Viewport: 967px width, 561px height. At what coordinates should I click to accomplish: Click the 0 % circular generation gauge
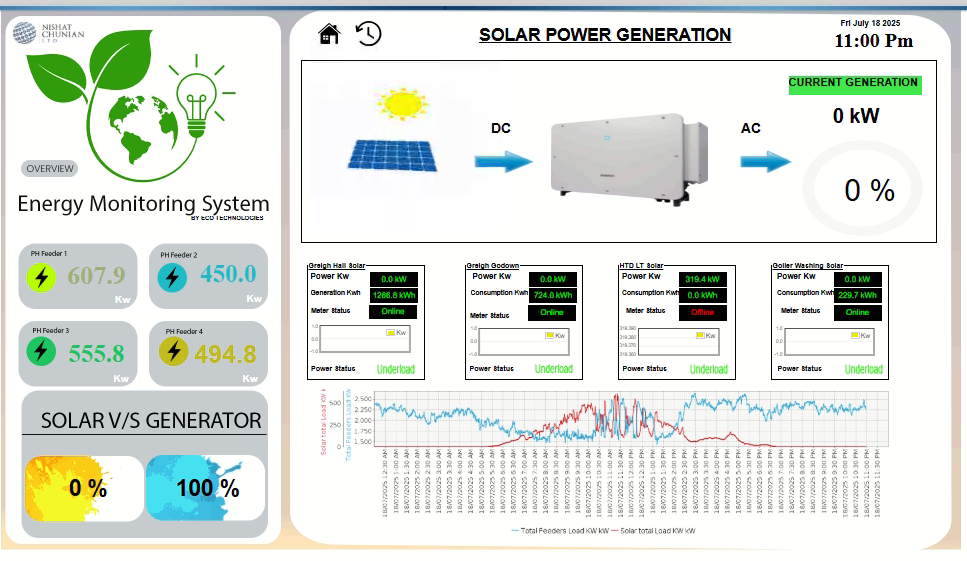[868, 189]
